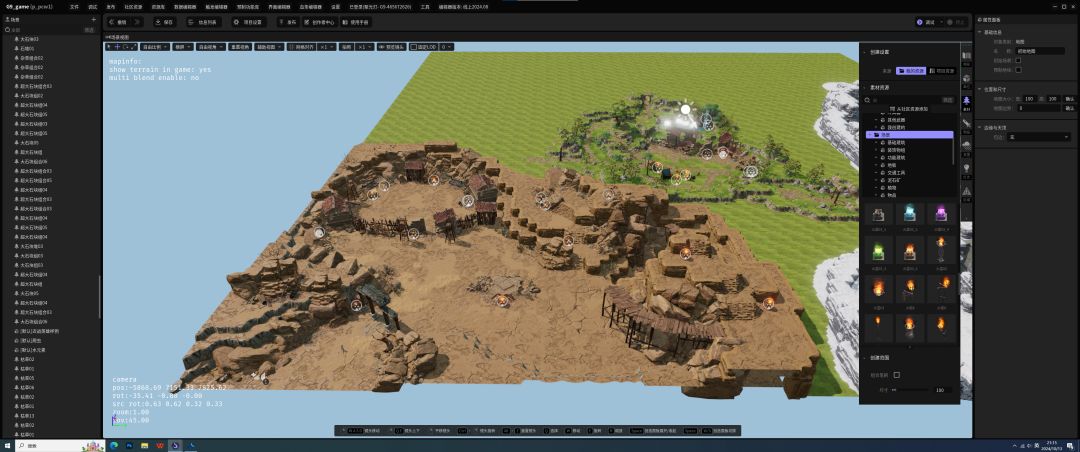Switch to the 我的资源 tab

coord(911,70)
